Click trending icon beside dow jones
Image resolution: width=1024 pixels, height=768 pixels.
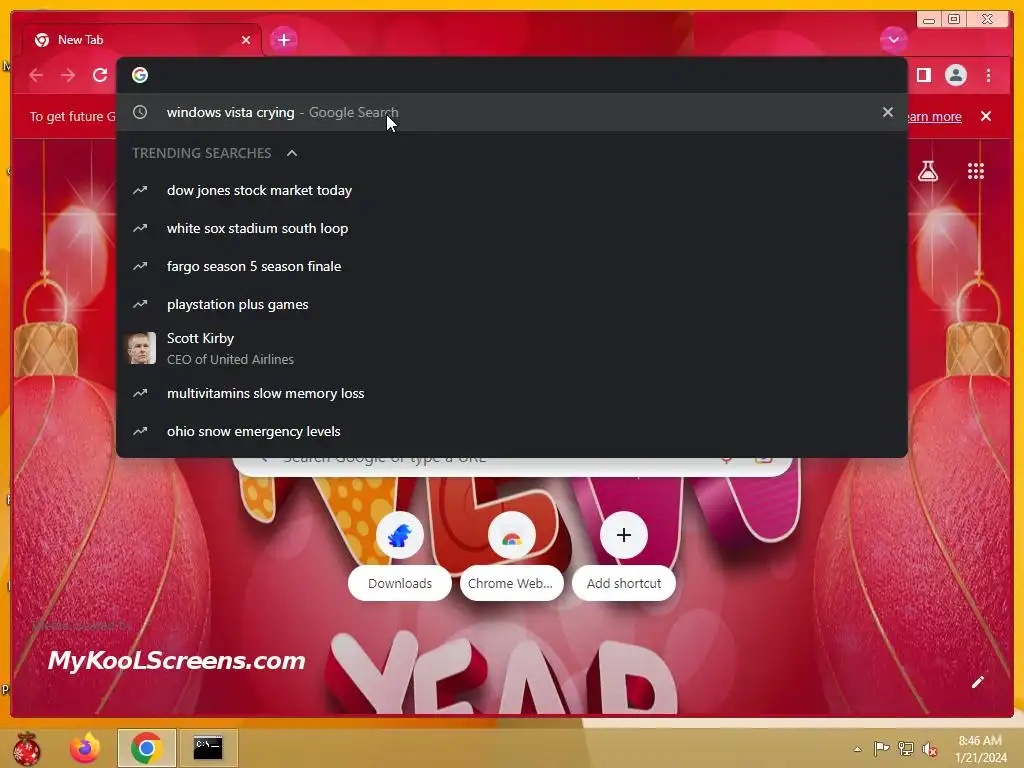point(140,191)
